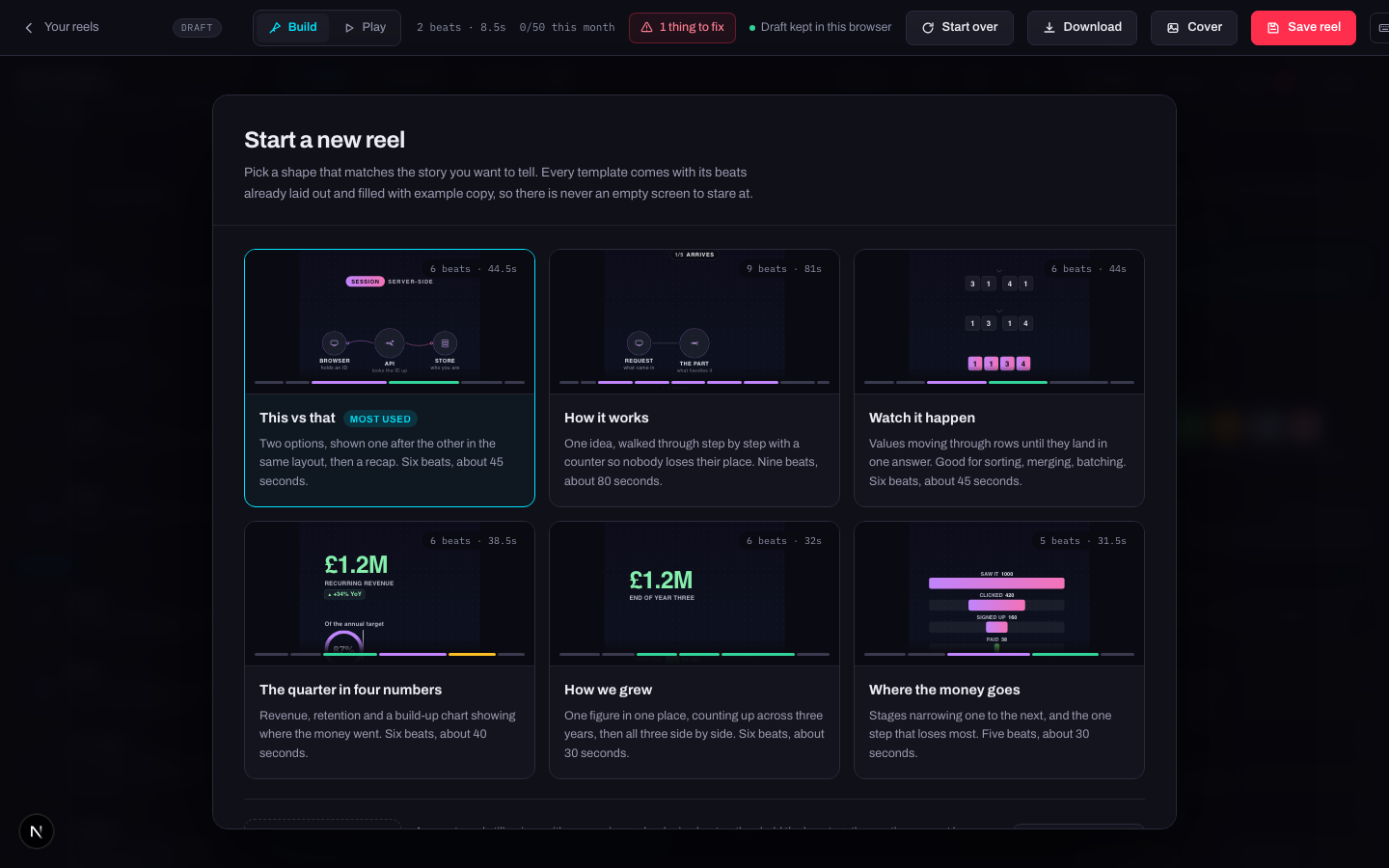This screenshot has height=868, width=1389.
Task: Click the partly hidden button after Save reel
Action: (x=1379, y=28)
